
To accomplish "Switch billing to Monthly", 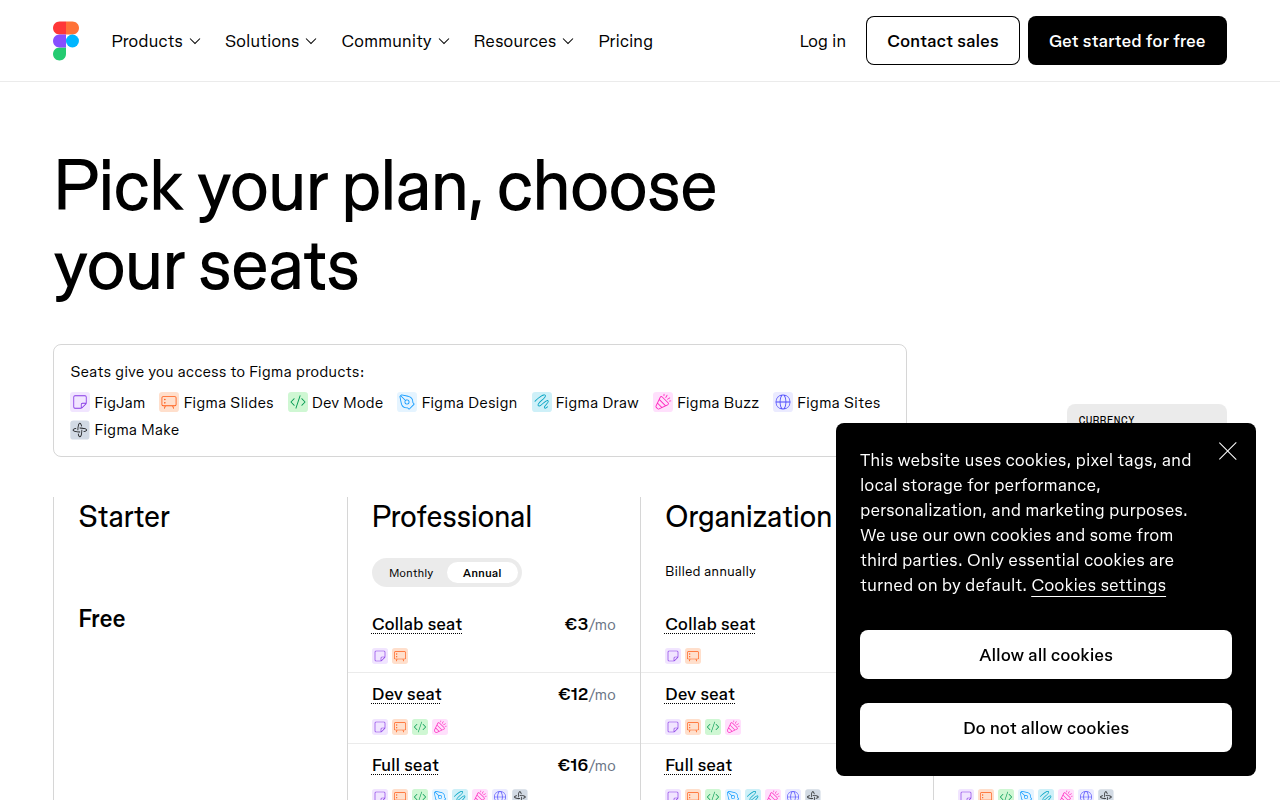I will click(x=411, y=573).
